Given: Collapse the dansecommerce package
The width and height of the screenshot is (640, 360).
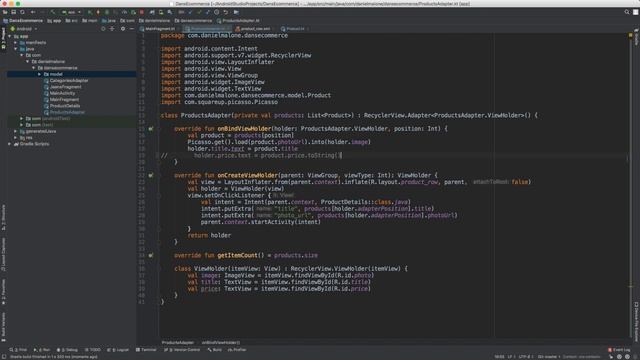Looking at the screenshot, I should pyautogui.click(x=33, y=68).
